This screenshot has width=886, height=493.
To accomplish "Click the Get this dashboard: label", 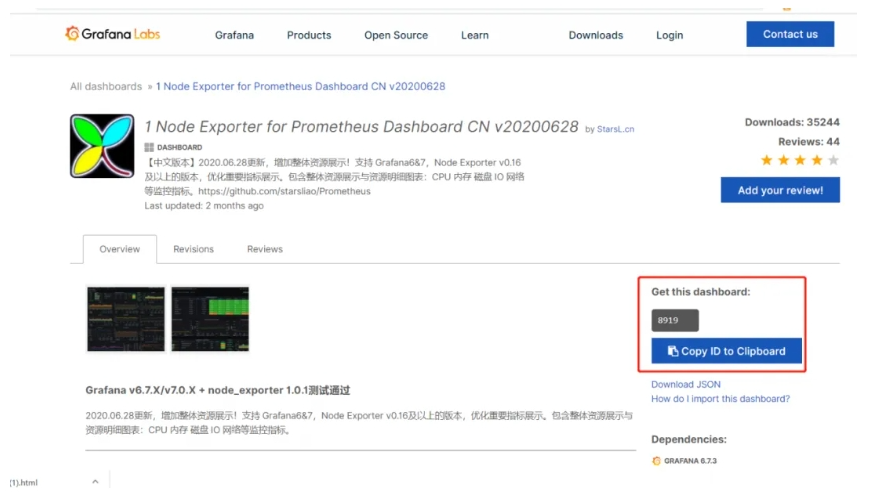I will pos(701,292).
